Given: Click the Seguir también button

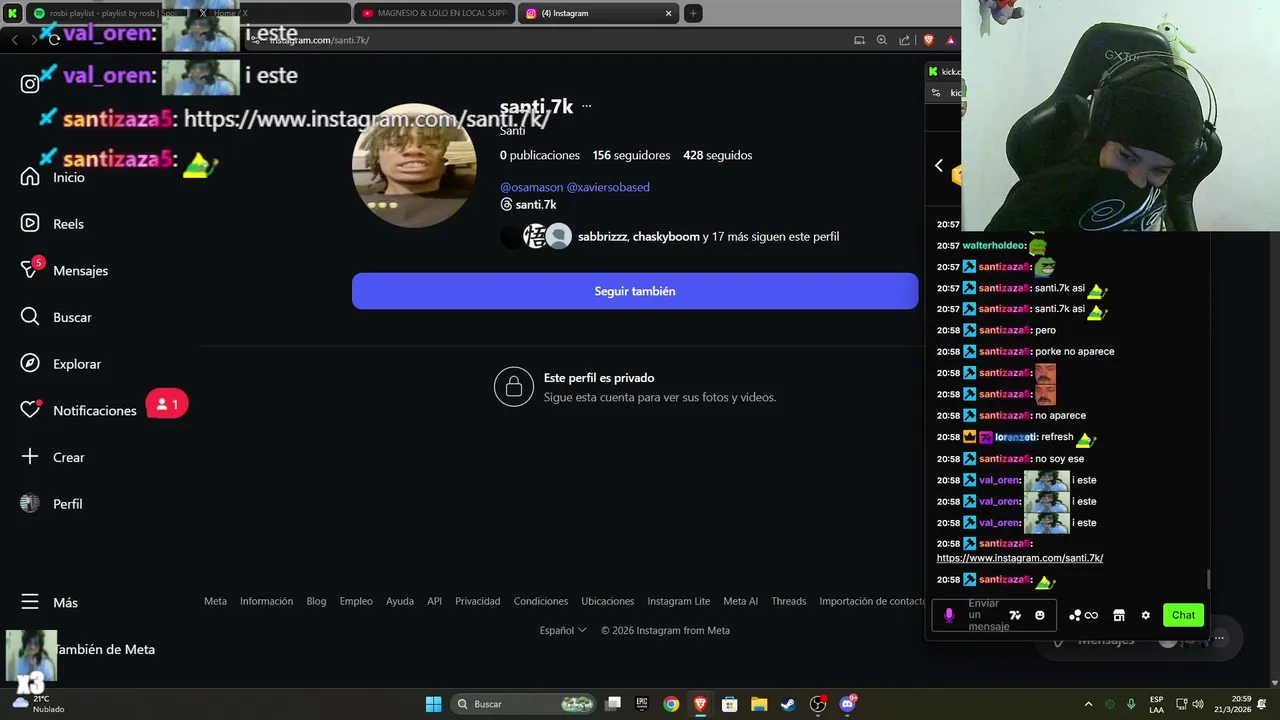Looking at the screenshot, I should pos(635,291).
